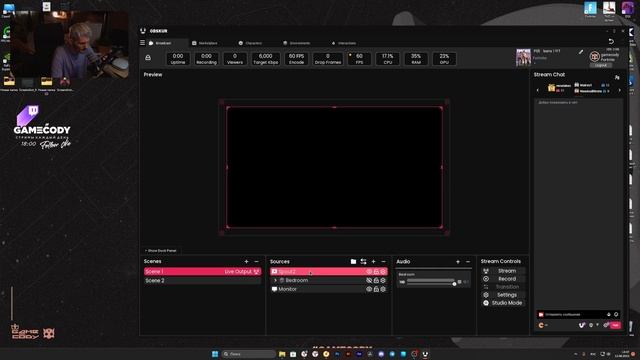640x360 pixels.
Task: Open settings gear of the Bedroom source
Action: [x=383, y=280]
